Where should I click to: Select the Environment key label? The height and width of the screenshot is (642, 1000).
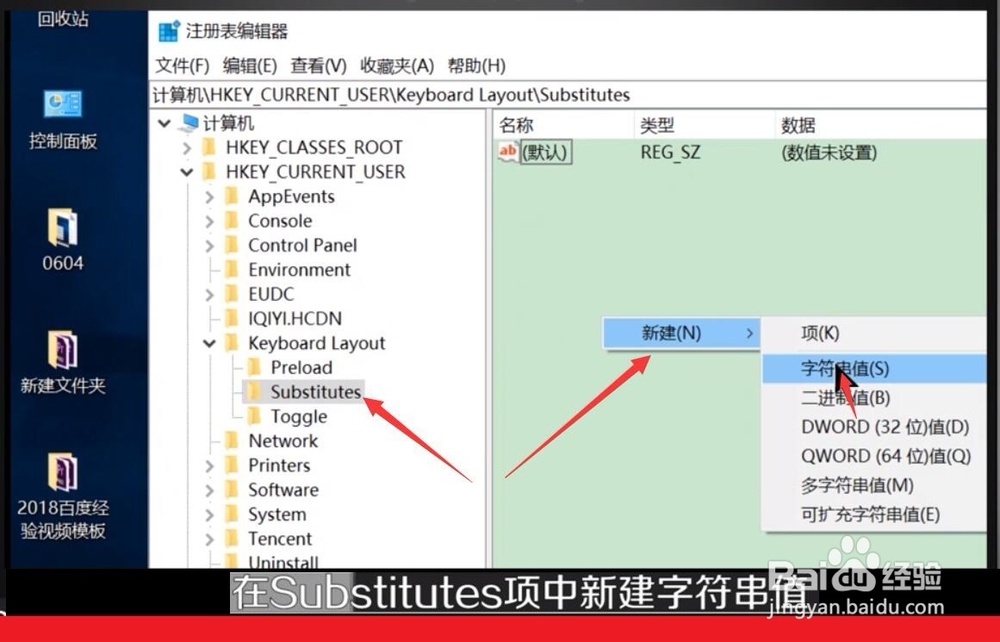pos(299,270)
